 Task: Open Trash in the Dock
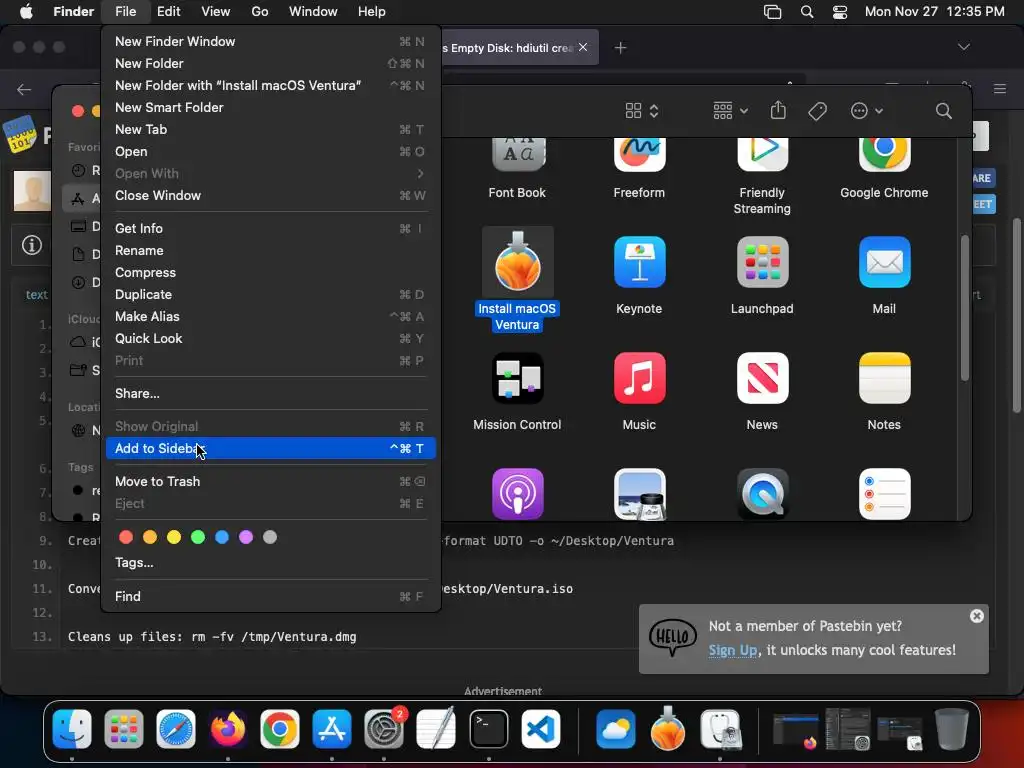pos(952,729)
